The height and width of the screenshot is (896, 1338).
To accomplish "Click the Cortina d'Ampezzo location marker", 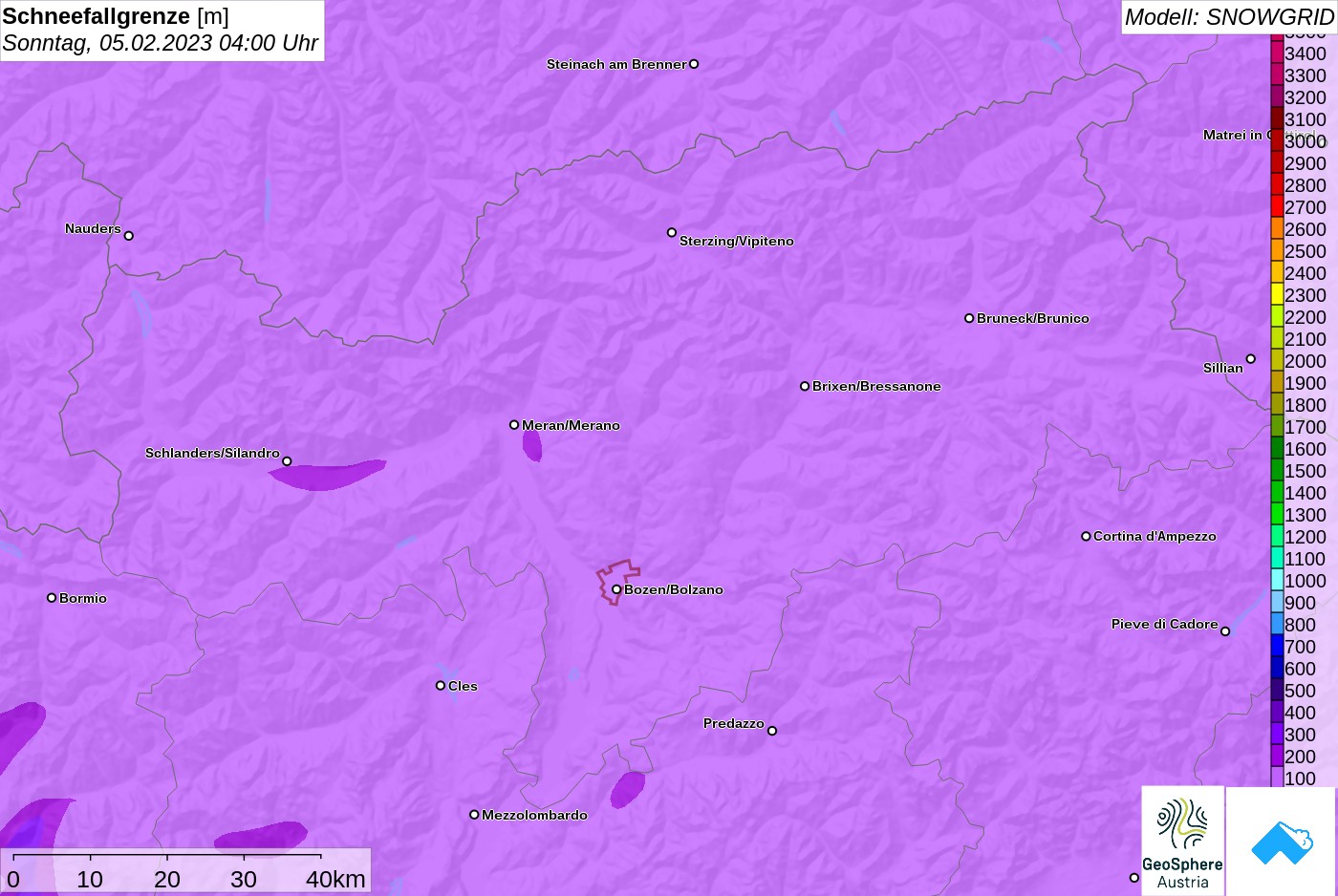I will pos(1086,536).
